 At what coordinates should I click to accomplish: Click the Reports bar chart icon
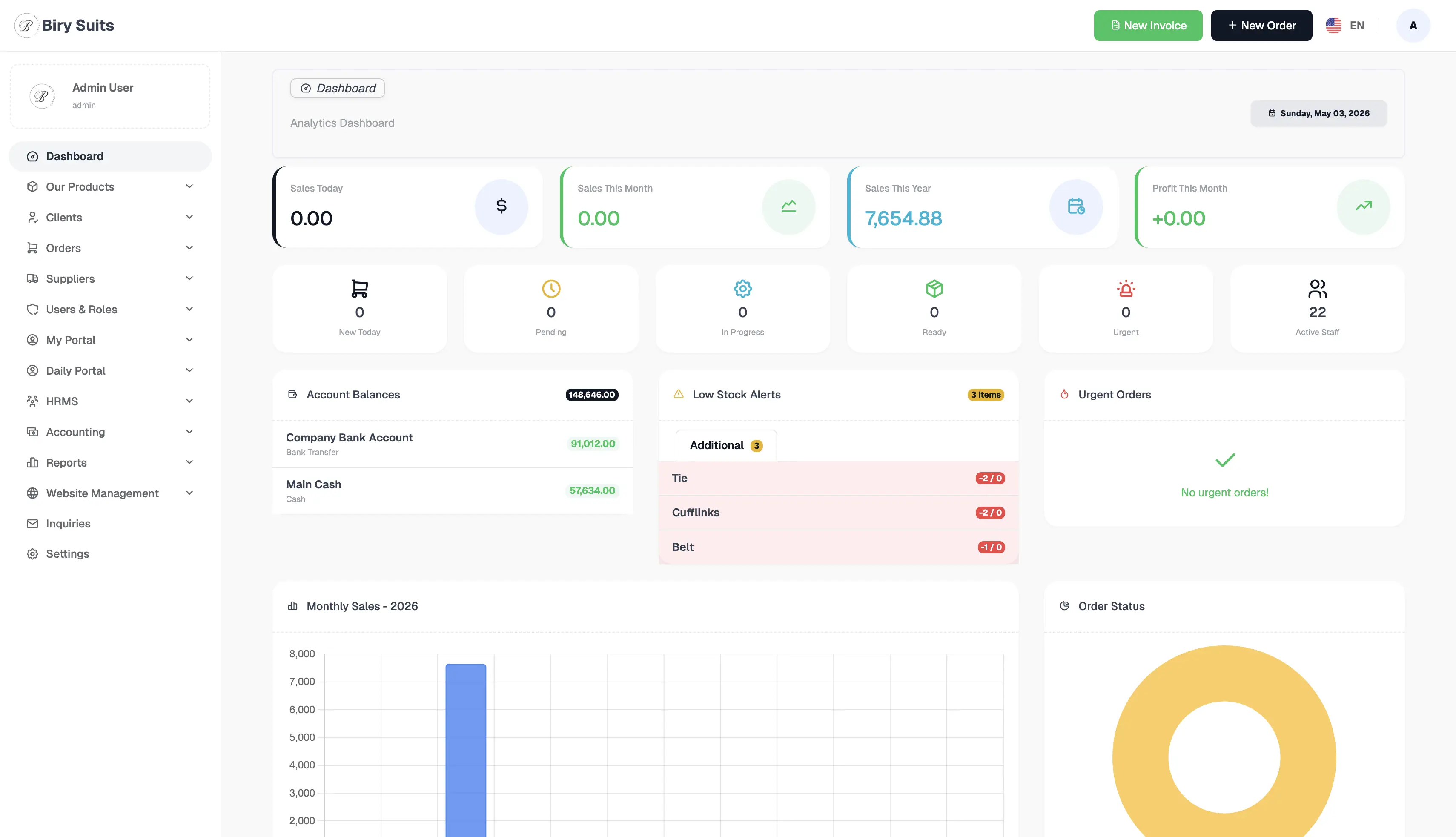pyautogui.click(x=32, y=463)
